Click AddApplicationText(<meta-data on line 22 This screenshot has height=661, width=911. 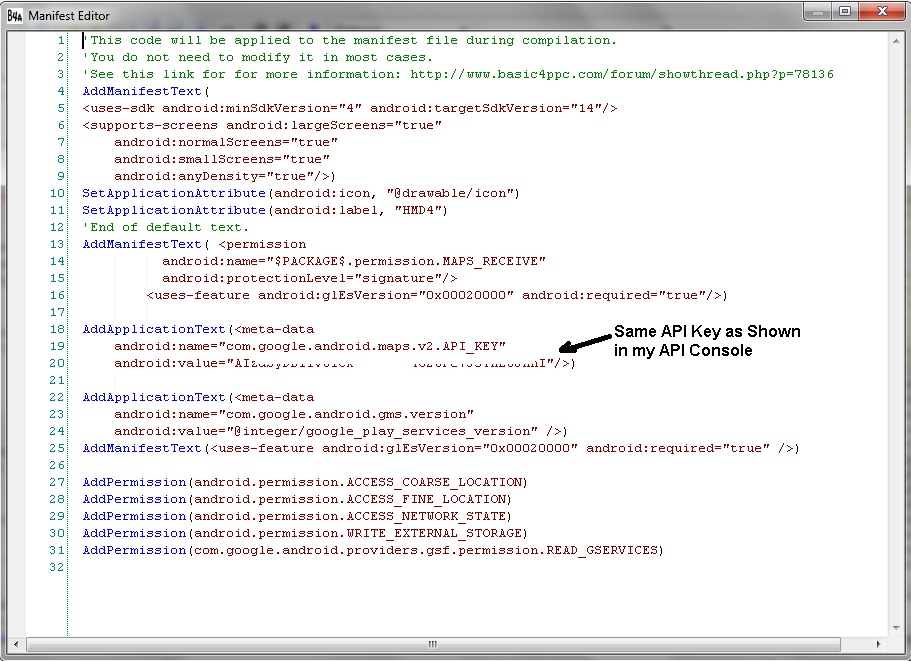coord(198,397)
